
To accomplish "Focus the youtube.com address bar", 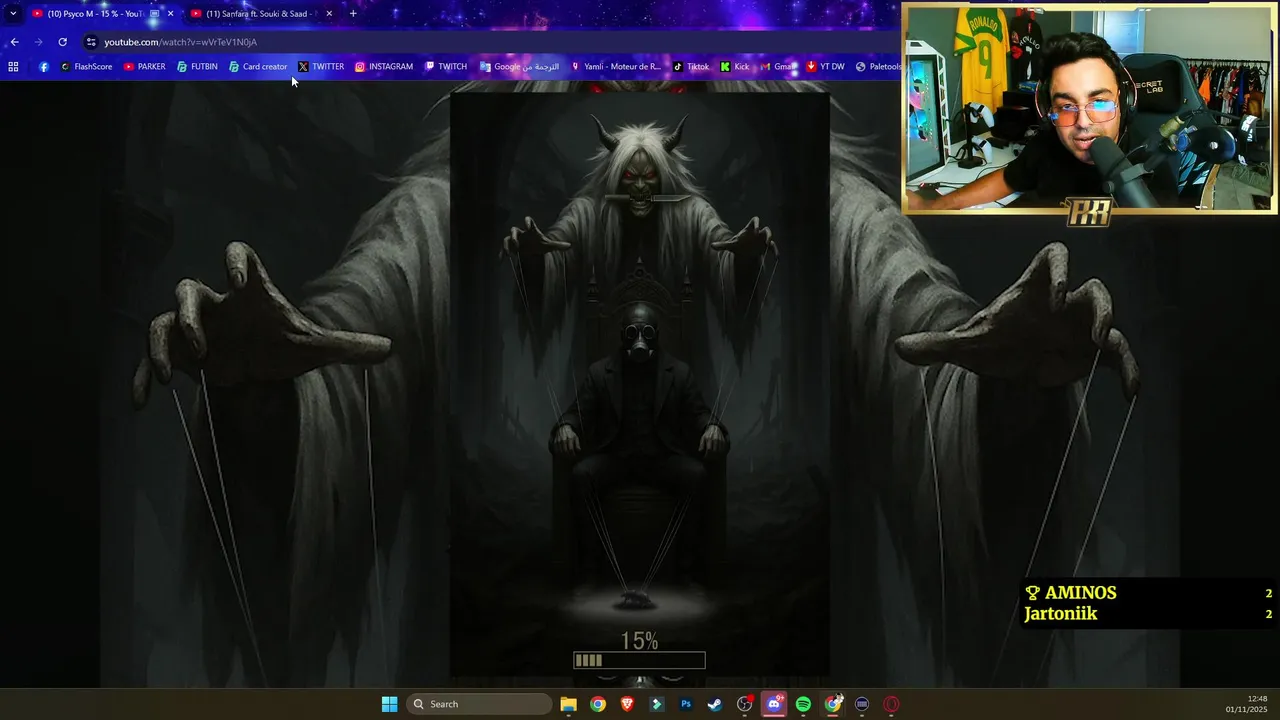I will pyautogui.click(x=490, y=42).
